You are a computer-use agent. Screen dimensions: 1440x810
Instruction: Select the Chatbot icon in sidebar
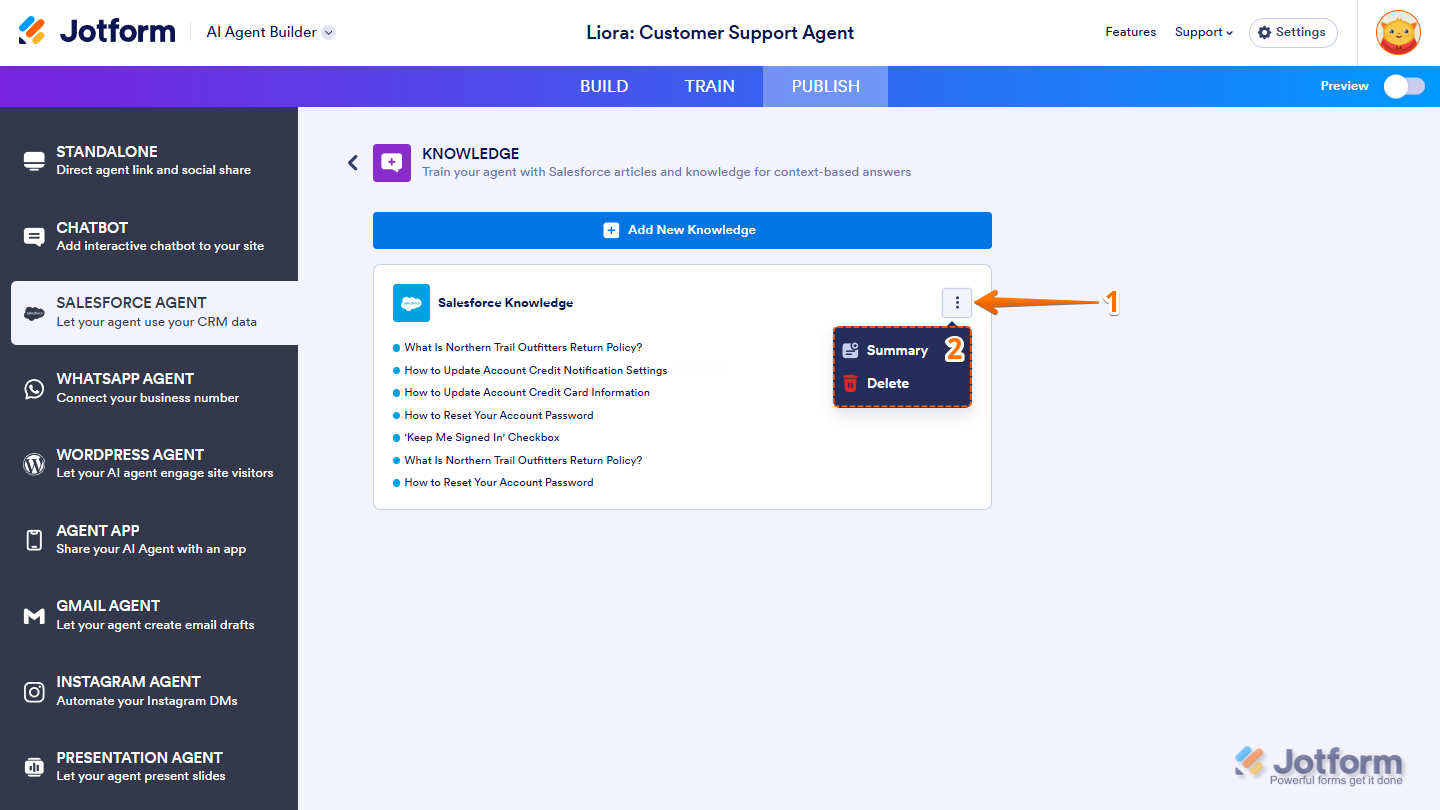pyautogui.click(x=34, y=237)
